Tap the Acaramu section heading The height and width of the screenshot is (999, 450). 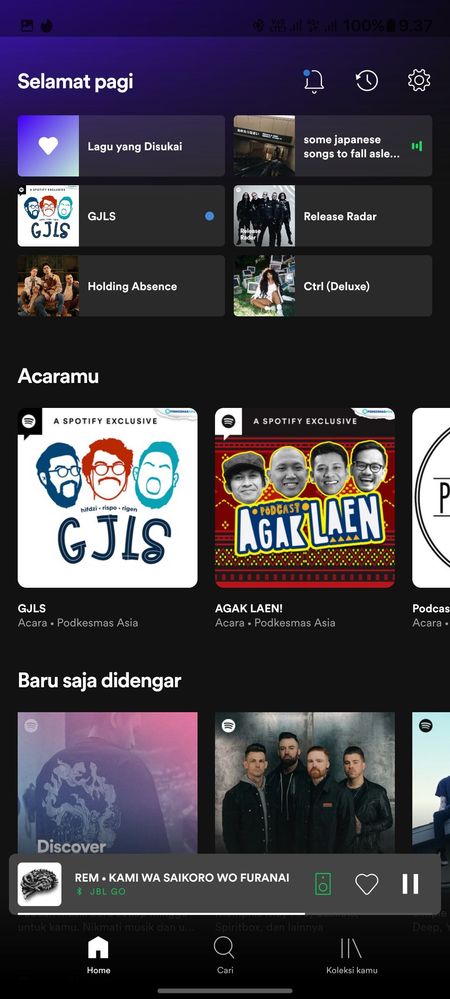pos(58,376)
